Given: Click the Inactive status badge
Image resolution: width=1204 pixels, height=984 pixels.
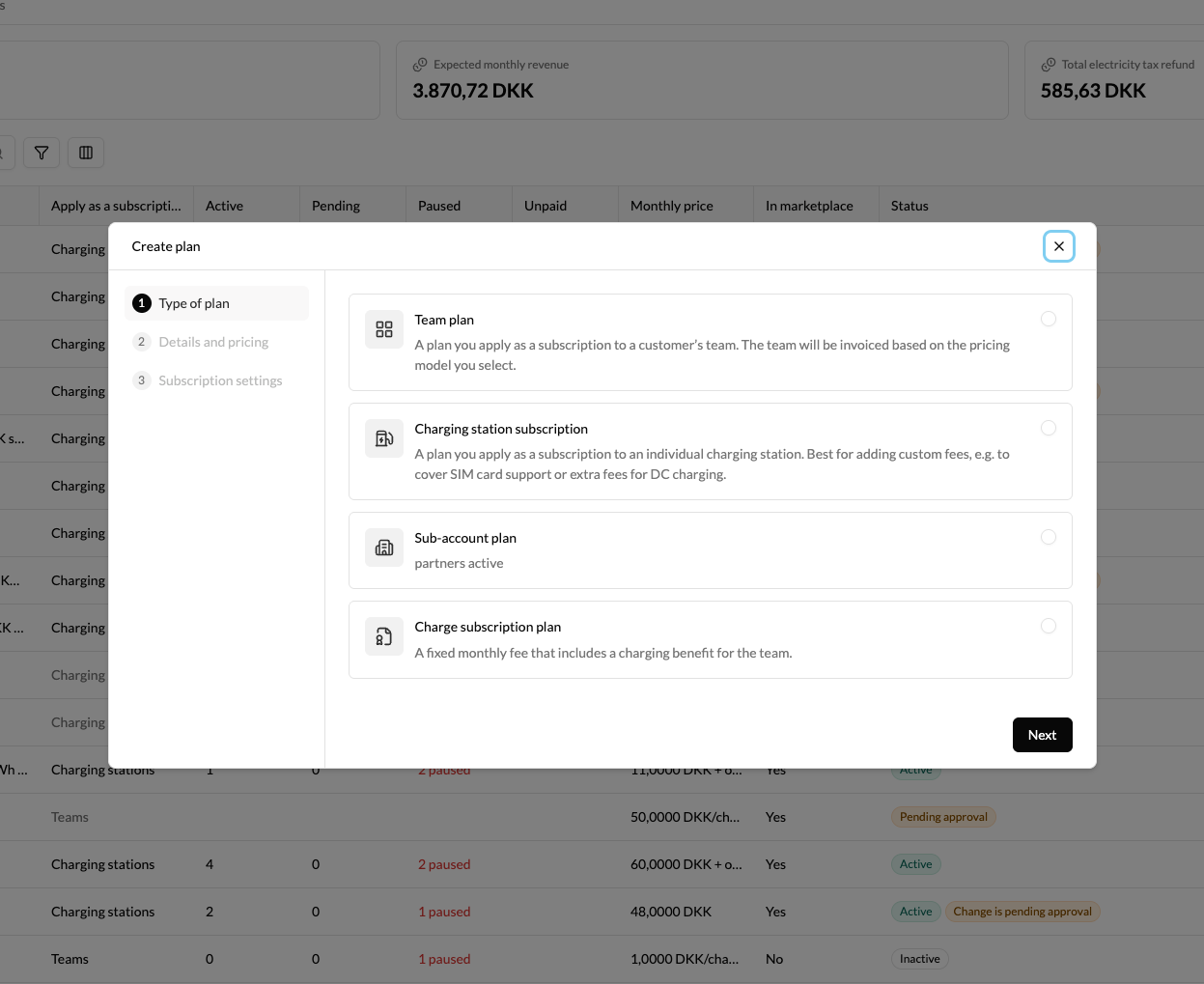Looking at the screenshot, I should click(x=919, y=959).
